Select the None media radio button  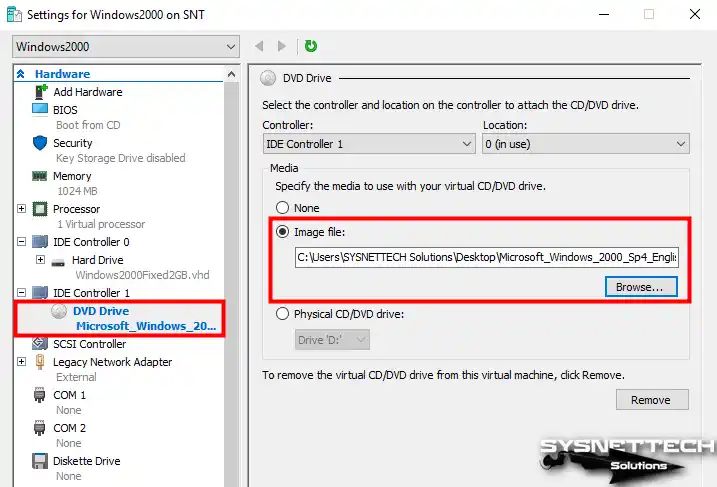[283, 208]
